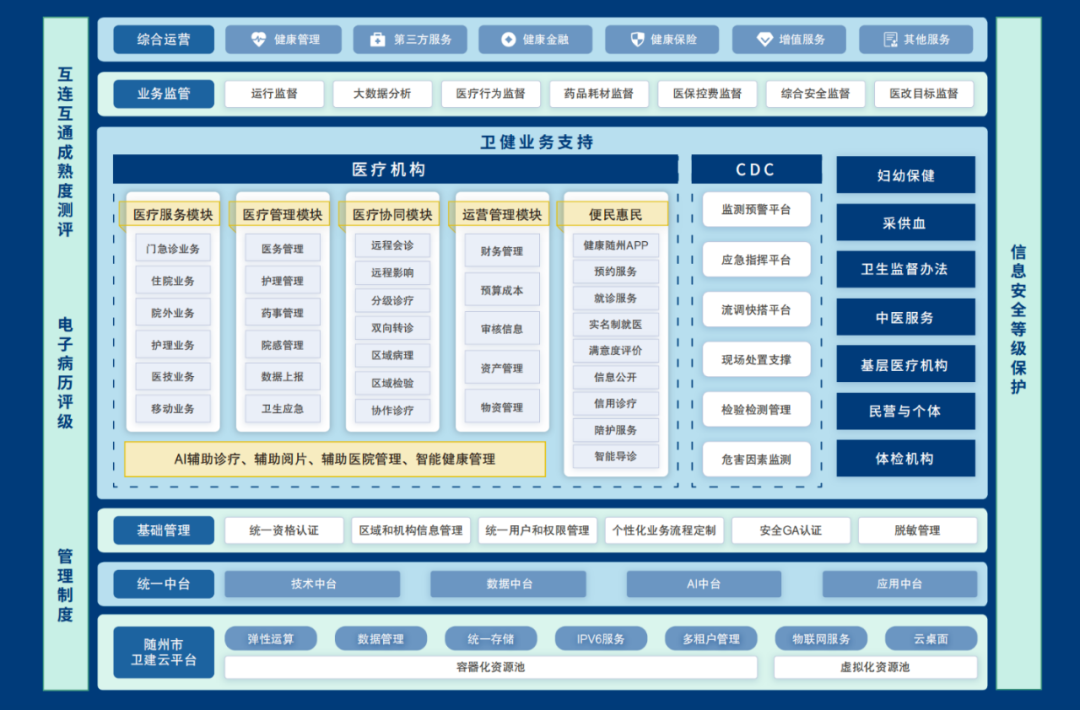This screenshot has width=1080, height=710.
Task: Click the 医疗机构 section header
Action: (x=395, y=169)
